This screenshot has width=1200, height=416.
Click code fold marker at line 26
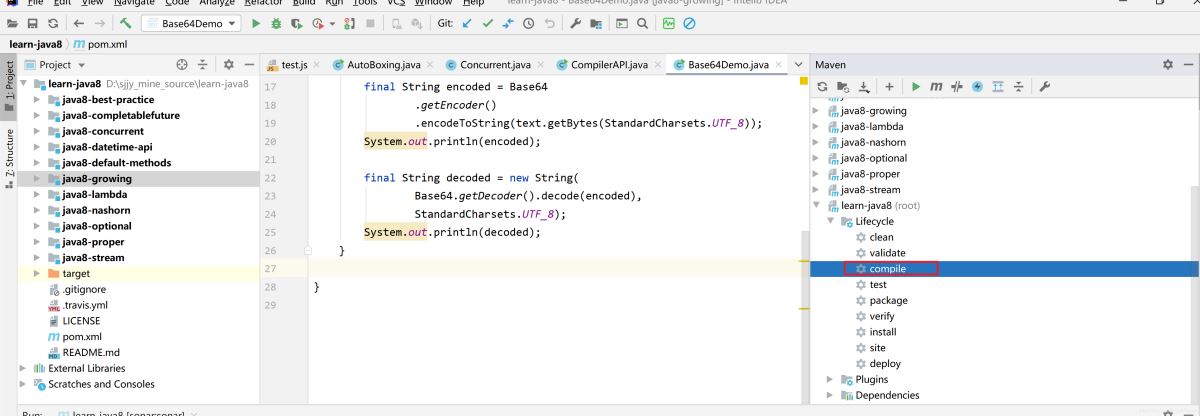[x=308, y=250]
